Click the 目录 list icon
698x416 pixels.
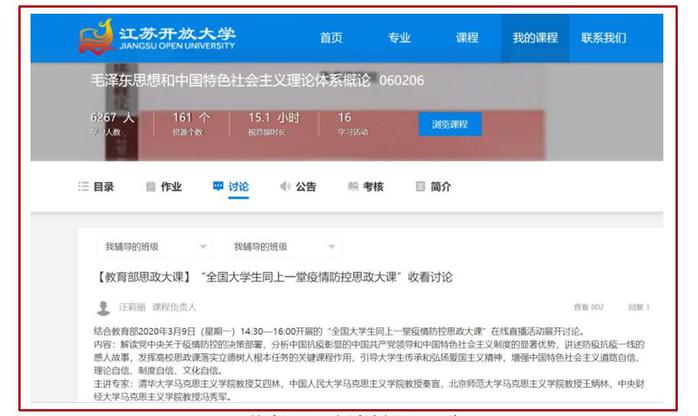tap(83, 186)
